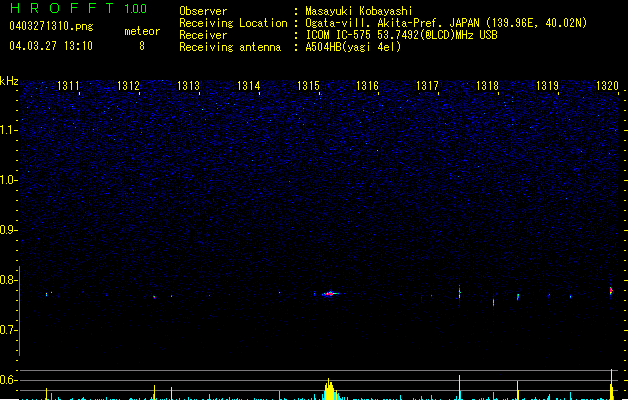This screenshot has height=400, width=629.
Task: Click the 0.6 kHz frequency label
Action: tap(8, 380)
